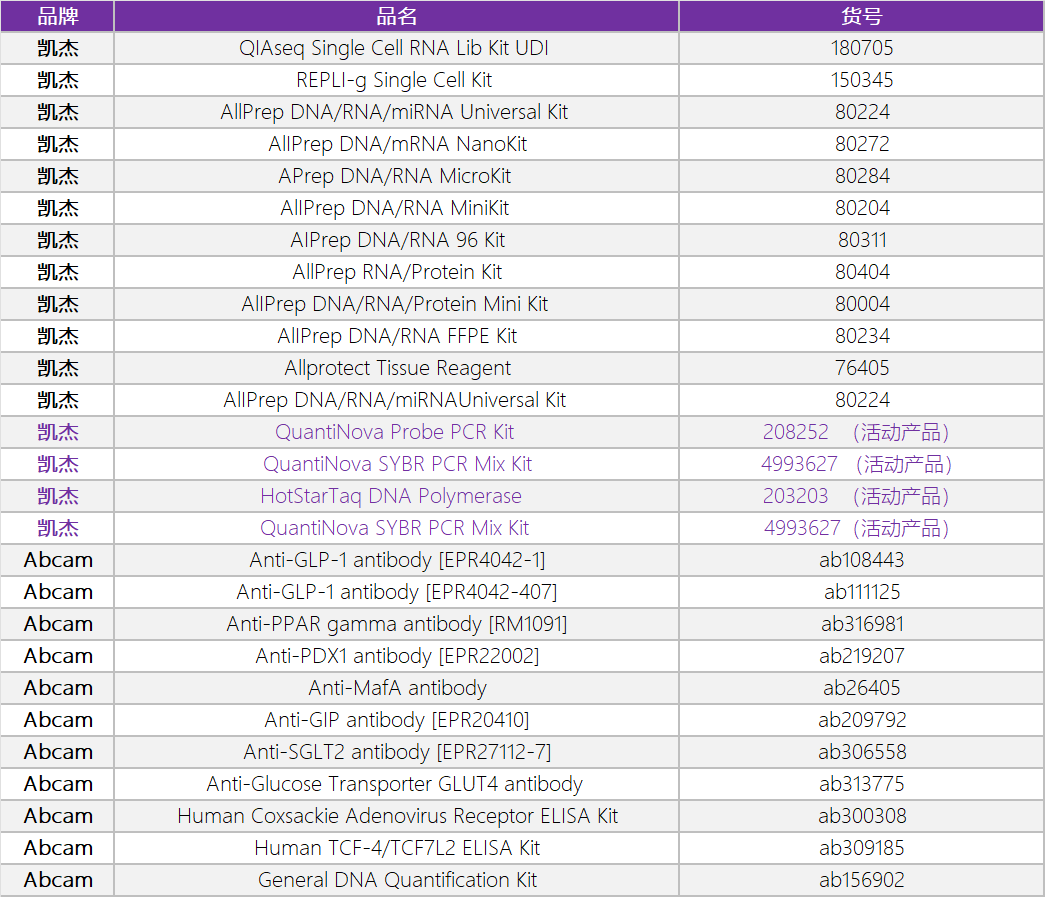Click Allprotect Tissue Reagent cell
This screenshot has height=897, width=1045.
pos(397,368)
